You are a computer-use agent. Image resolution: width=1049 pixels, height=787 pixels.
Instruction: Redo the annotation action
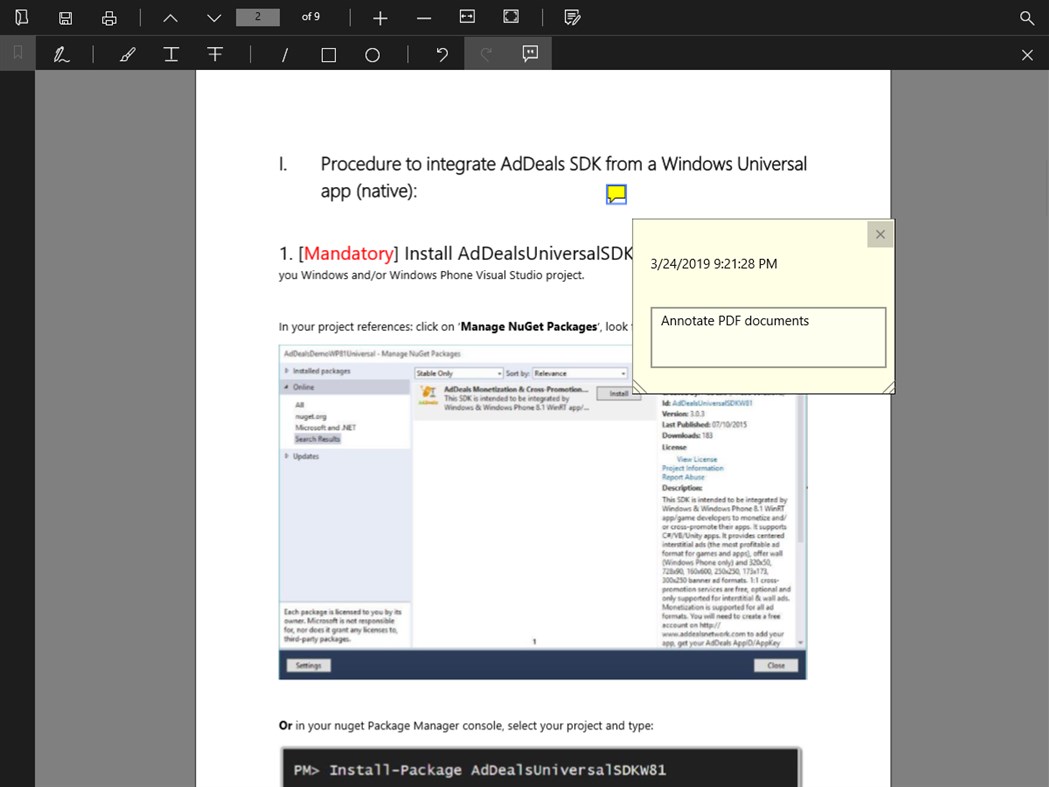[486, 54]
